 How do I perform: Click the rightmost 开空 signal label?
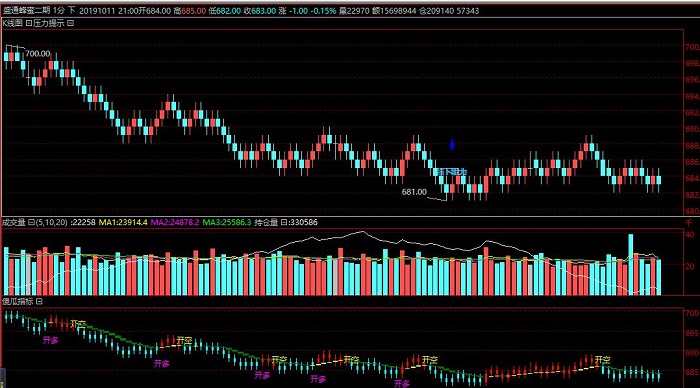(602, 359)
